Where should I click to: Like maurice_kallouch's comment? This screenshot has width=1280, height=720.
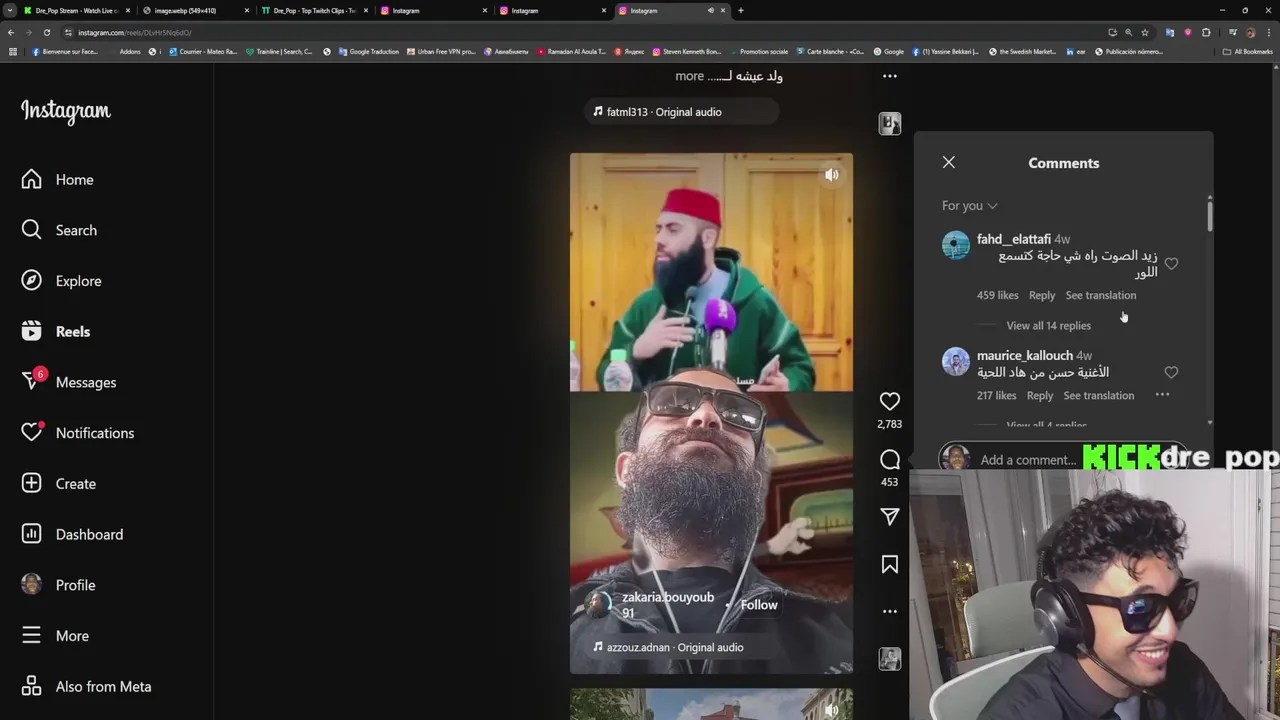pos(1171,372)
